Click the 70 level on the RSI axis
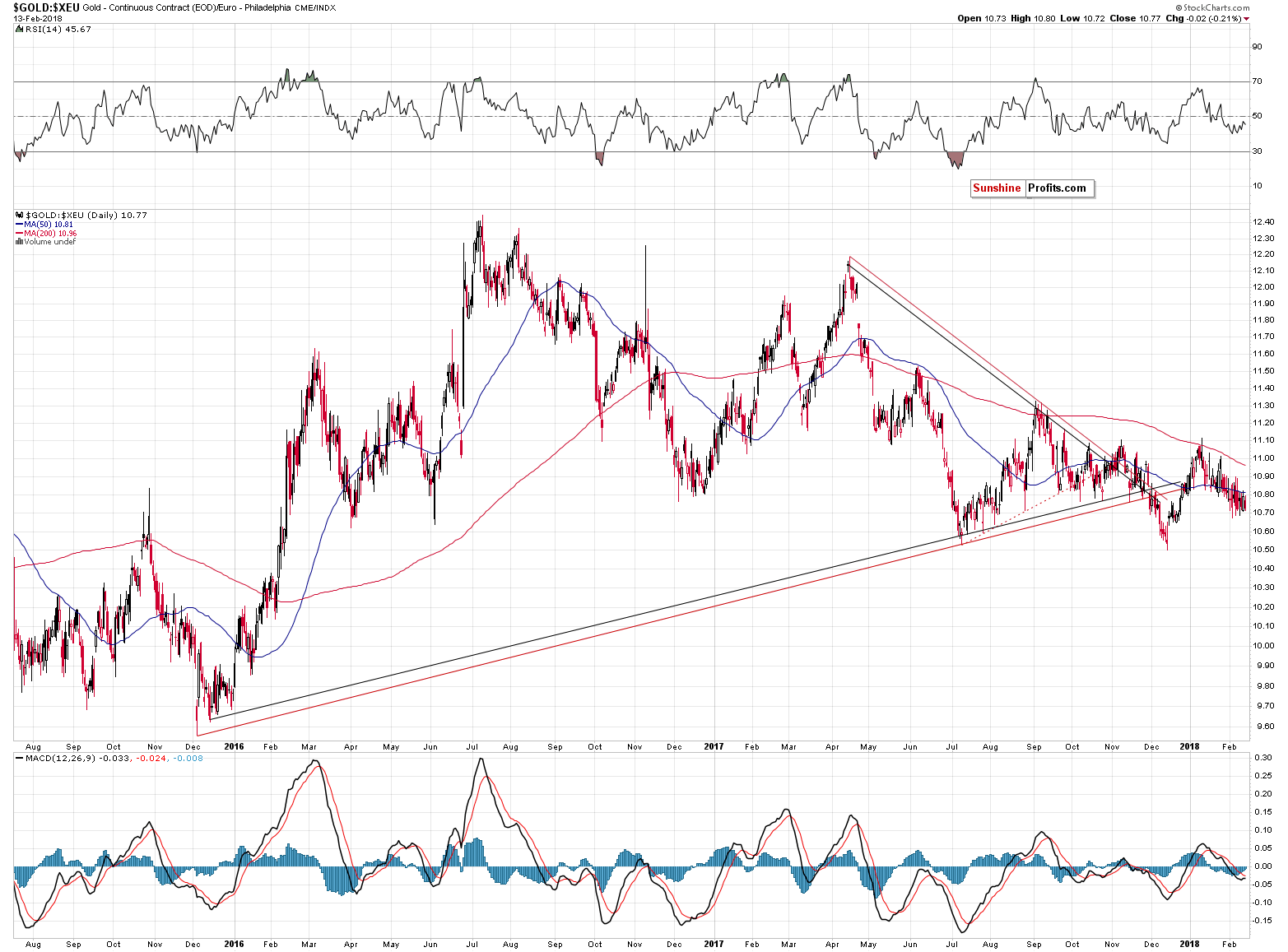The image size is (1288, 952). pyautogui.click(x=1258, y=81)
